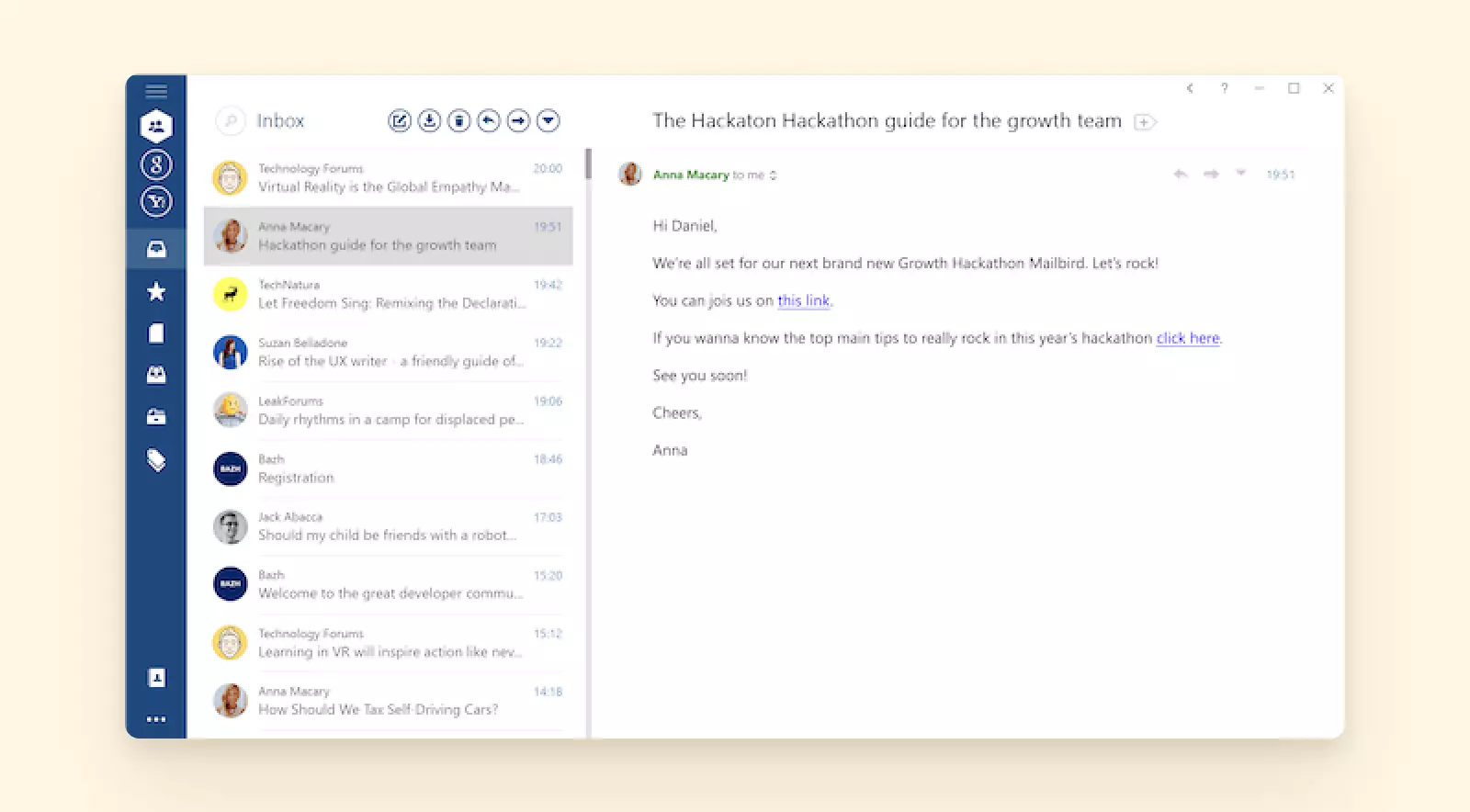This screenshot has width=1470, height=812.
Task: Click the download icon in Inbox toolbar
Action: 429,120
